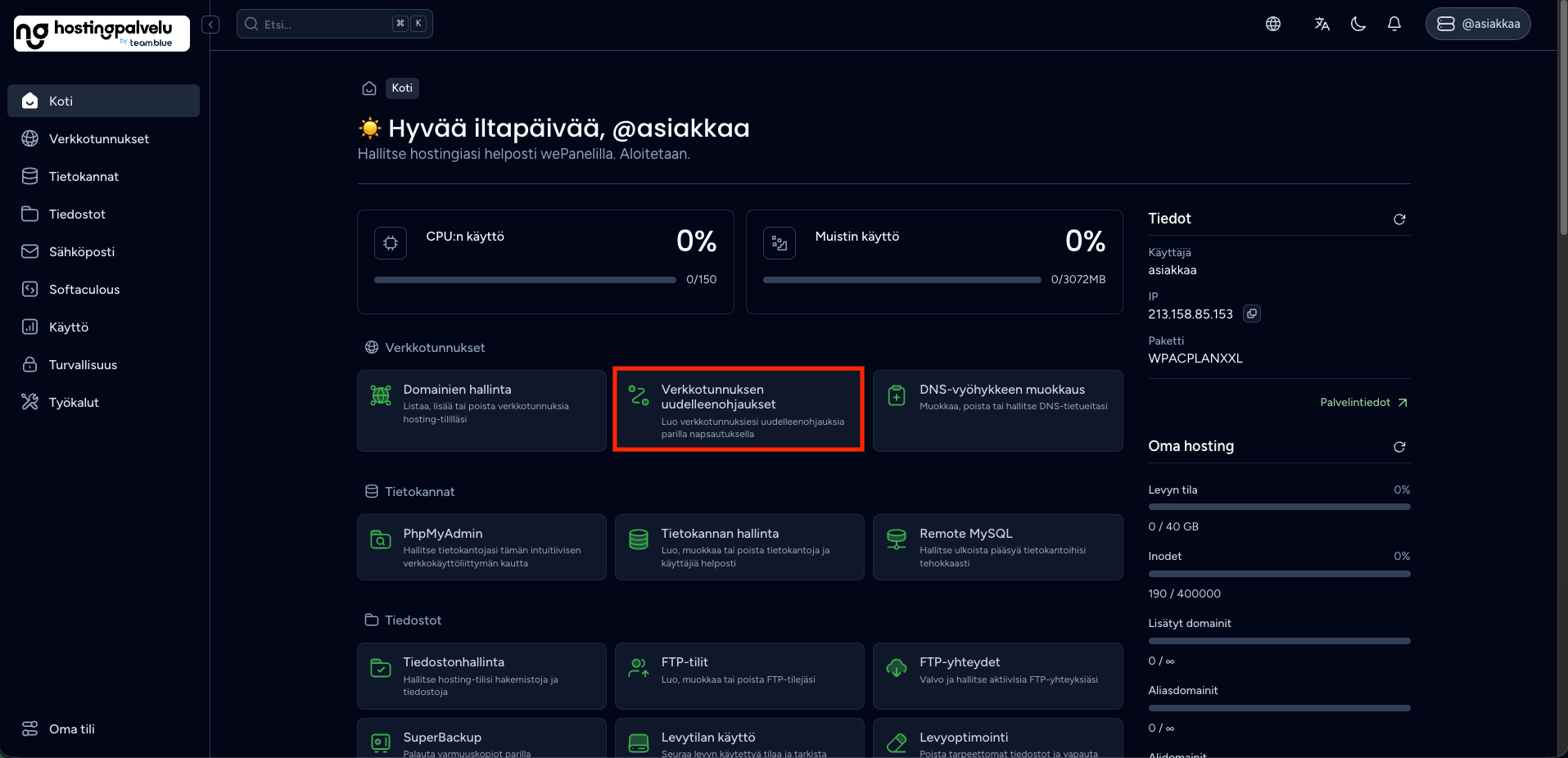The height and width of the screenshot is (758, 1568).
Task: Click the SuperBackup disk icon
Action: click(x=381, y=743)
